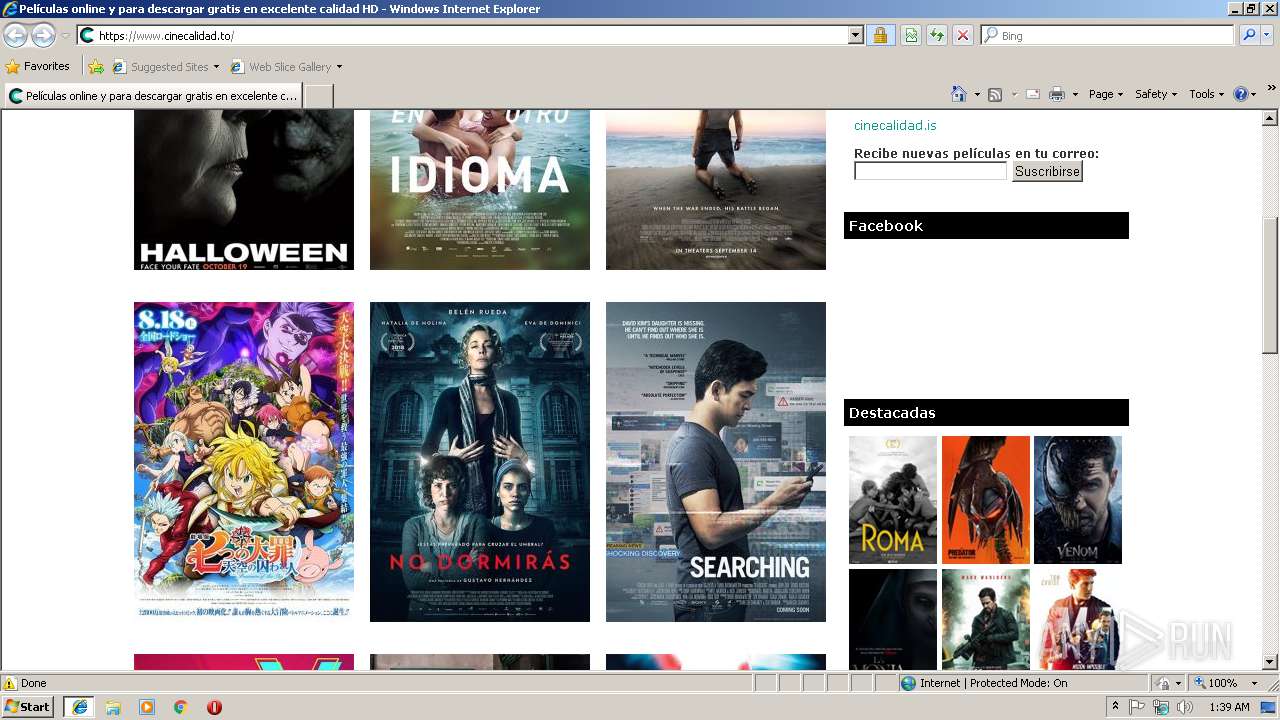Open the Mission Impossible featured thumbnail
Screen dimensions: 1280x720
[x=1078, y=619]
